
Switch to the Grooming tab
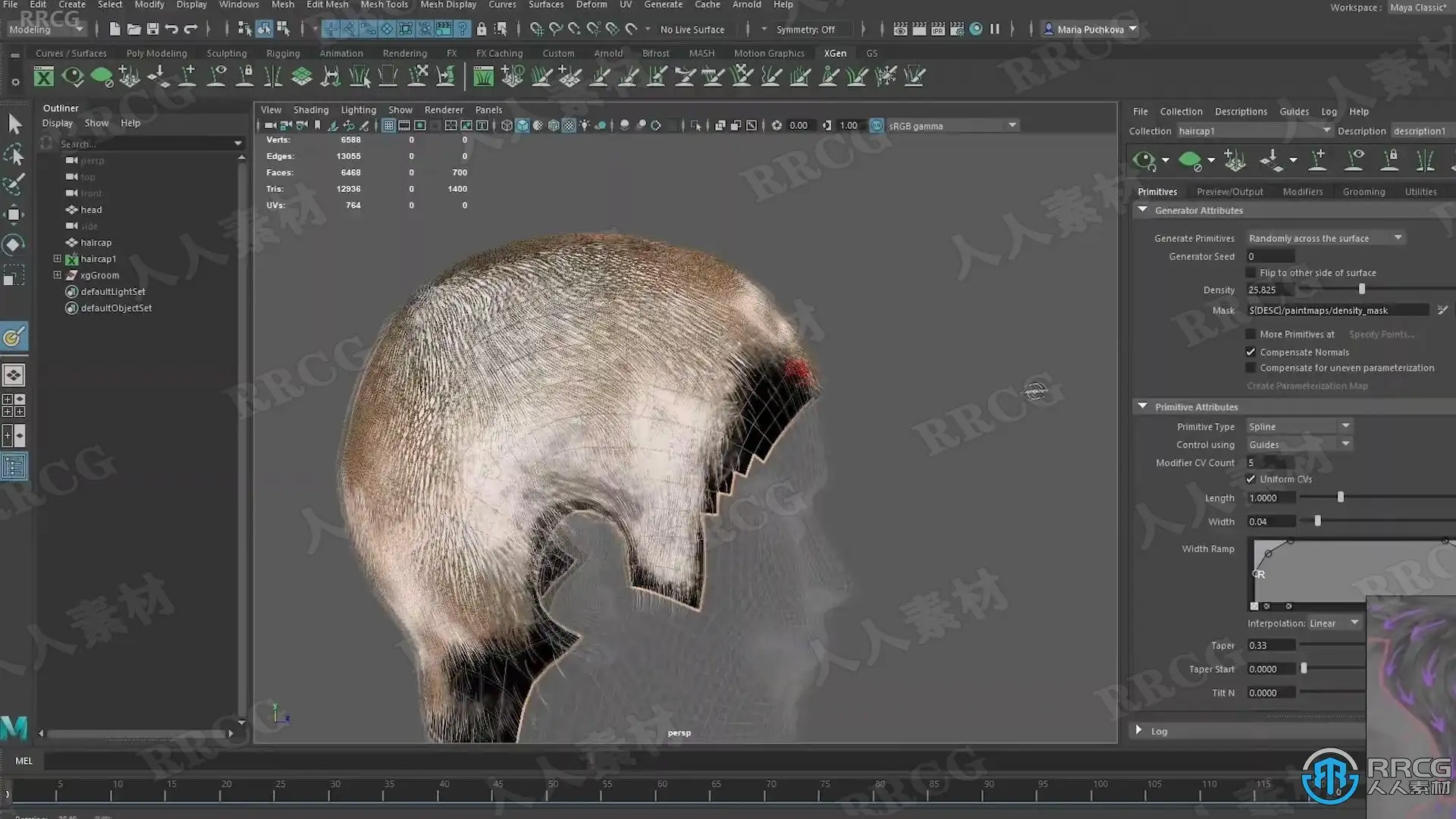tap(1363, 192)
